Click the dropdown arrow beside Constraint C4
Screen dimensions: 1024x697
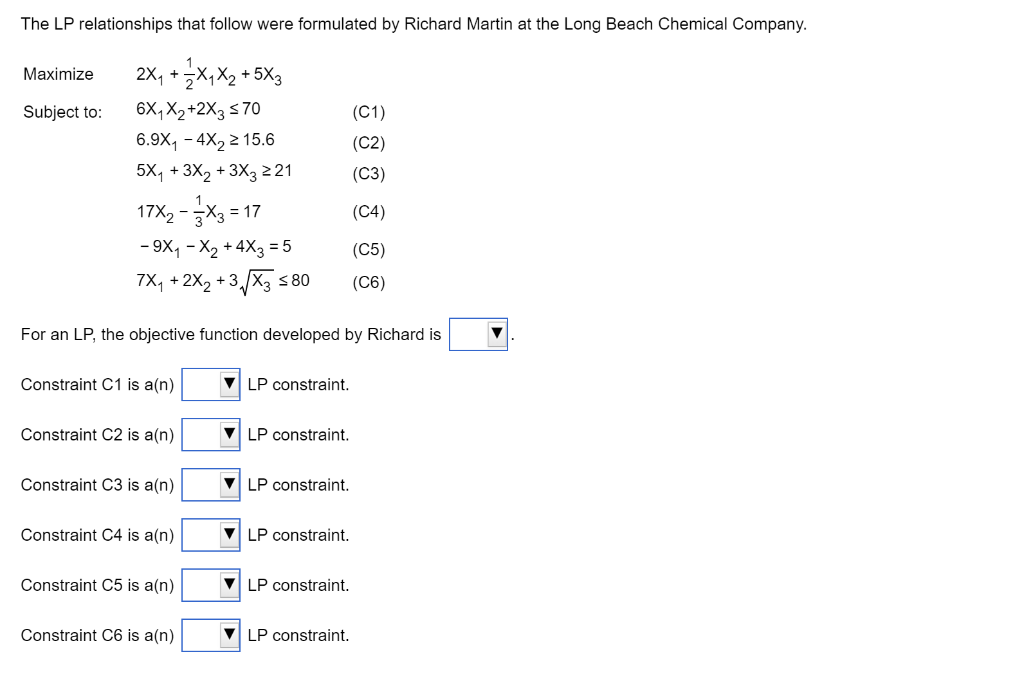229,534
